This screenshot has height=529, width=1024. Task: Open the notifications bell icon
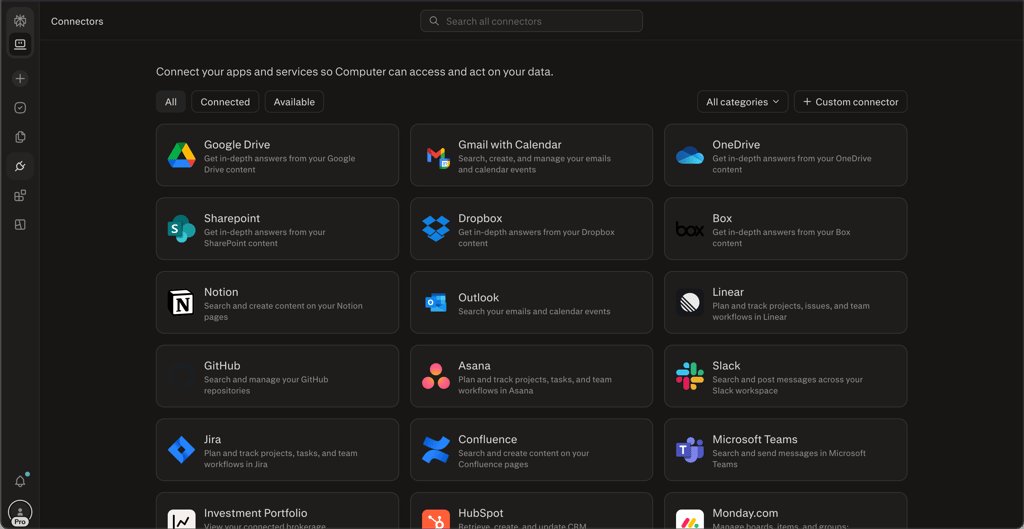point(20,482)
